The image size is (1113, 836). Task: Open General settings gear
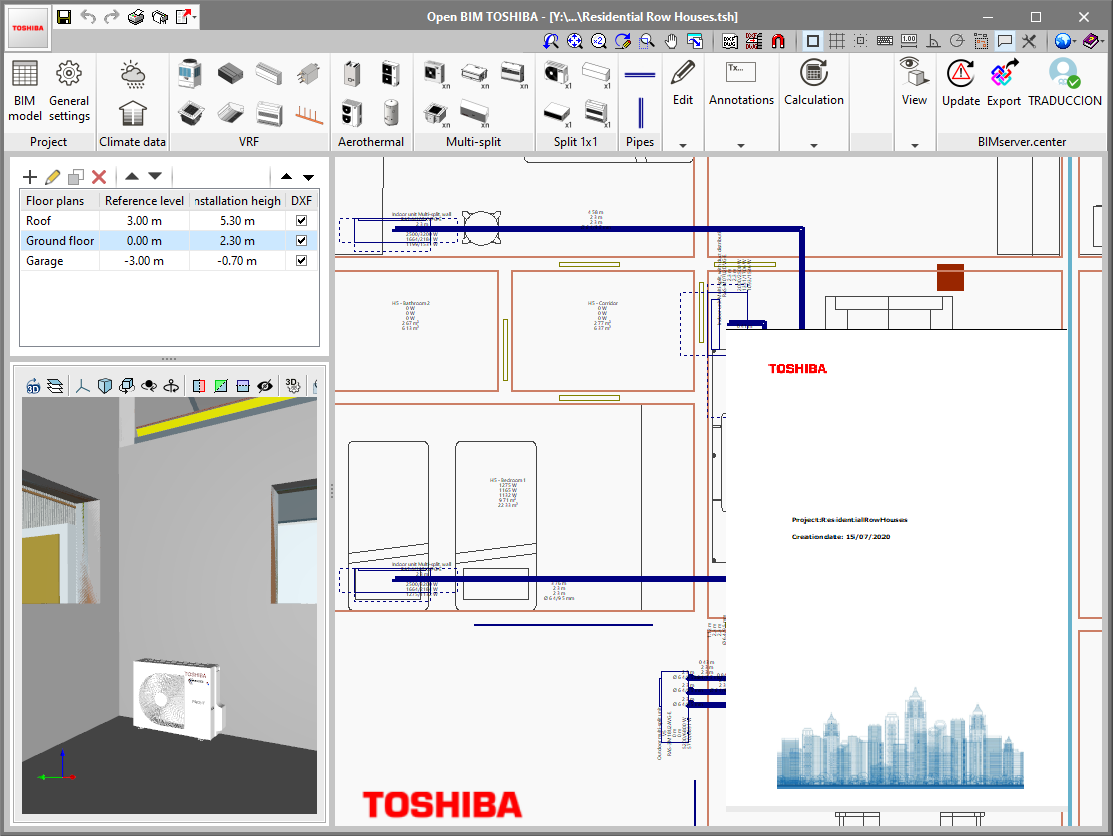(x=69, y=91)
